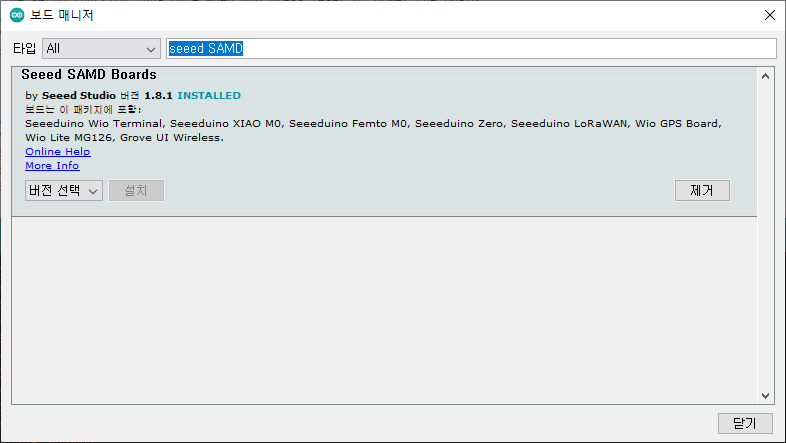Click the 닫기 close button
The height and width of the screenshot is (443, 786).
point(745,423)
